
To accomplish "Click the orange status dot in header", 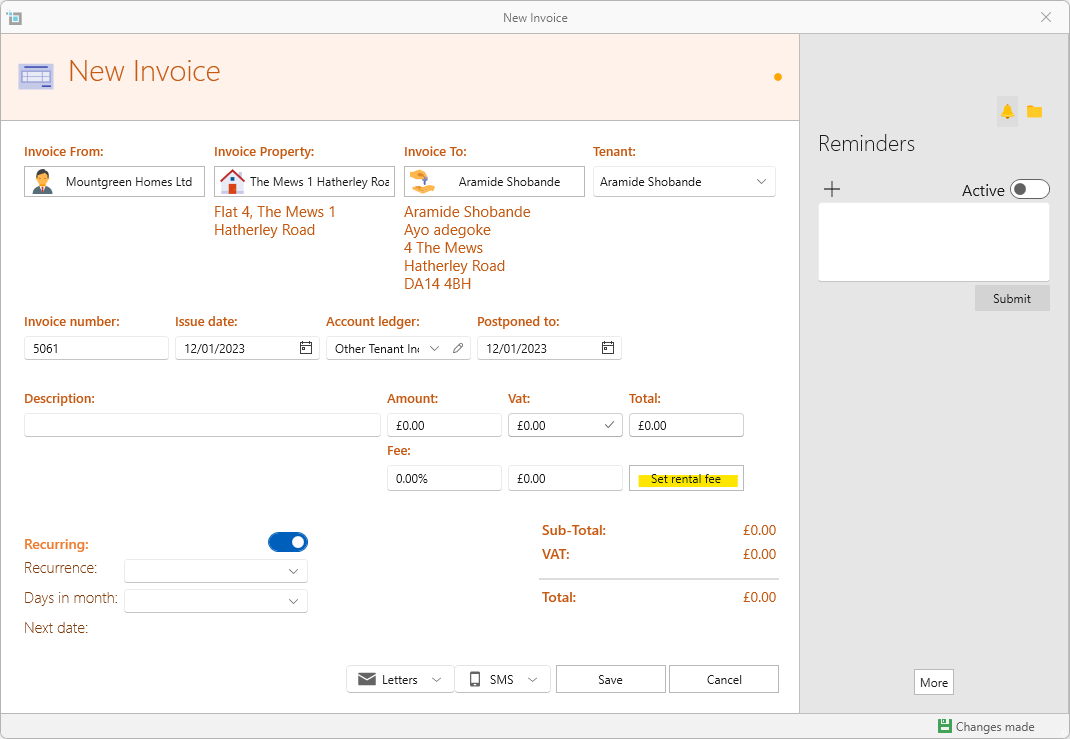I will [778, 77].
